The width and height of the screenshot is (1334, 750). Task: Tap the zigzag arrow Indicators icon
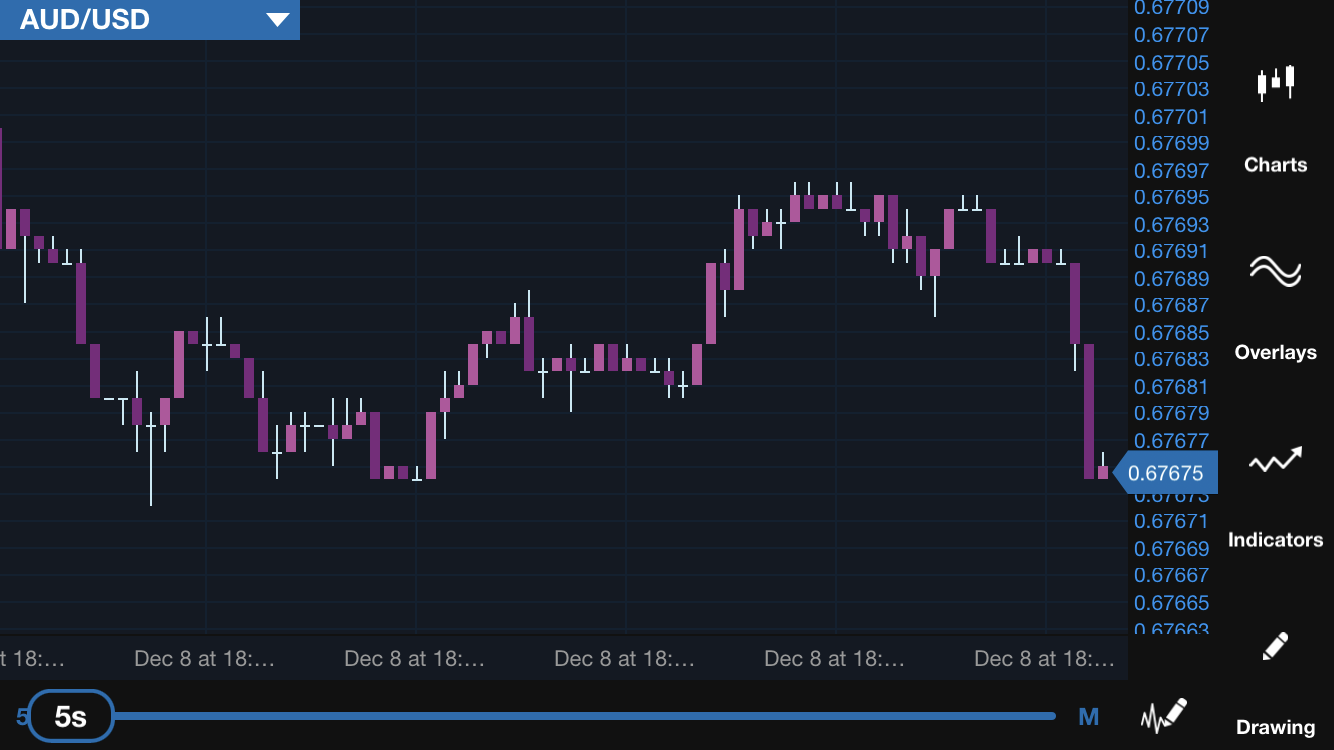(1275, 460)
